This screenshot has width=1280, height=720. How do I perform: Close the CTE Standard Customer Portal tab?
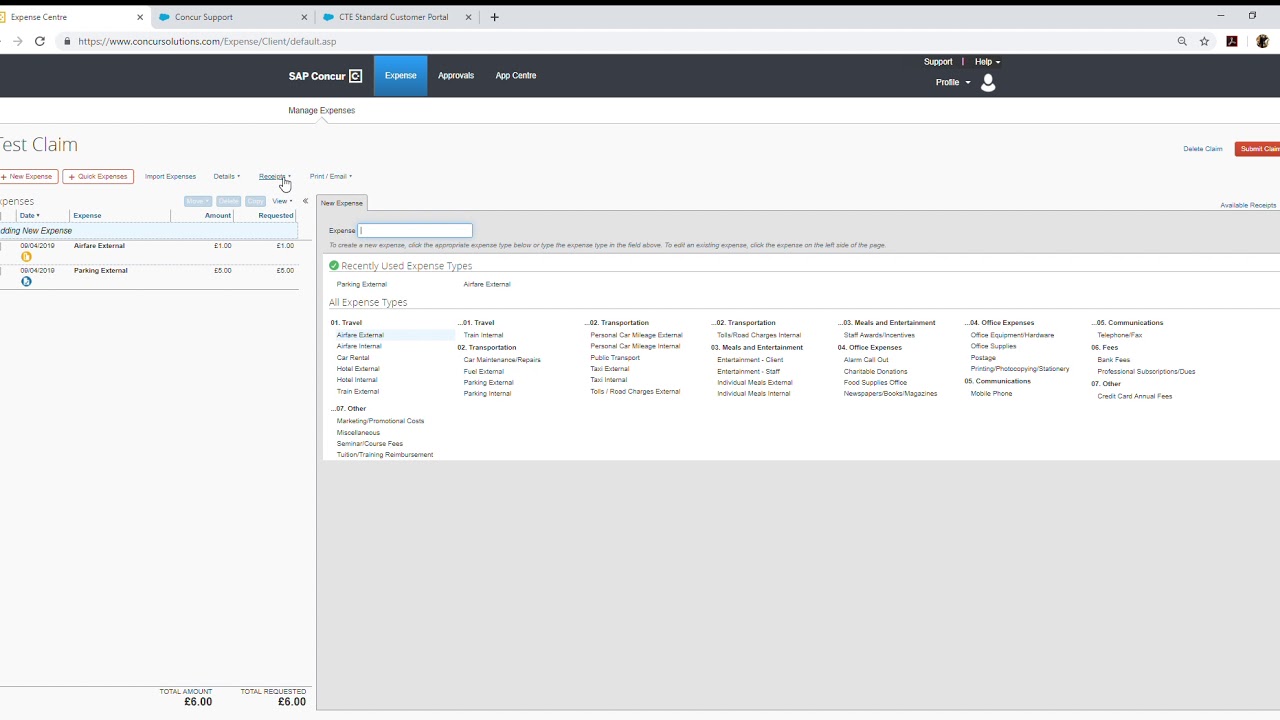469,17
